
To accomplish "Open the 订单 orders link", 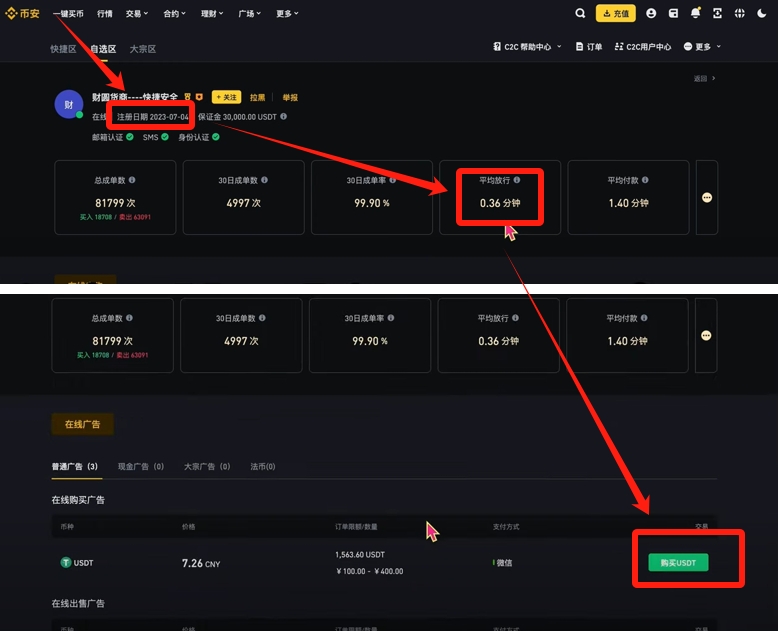I will click(589, 47).
